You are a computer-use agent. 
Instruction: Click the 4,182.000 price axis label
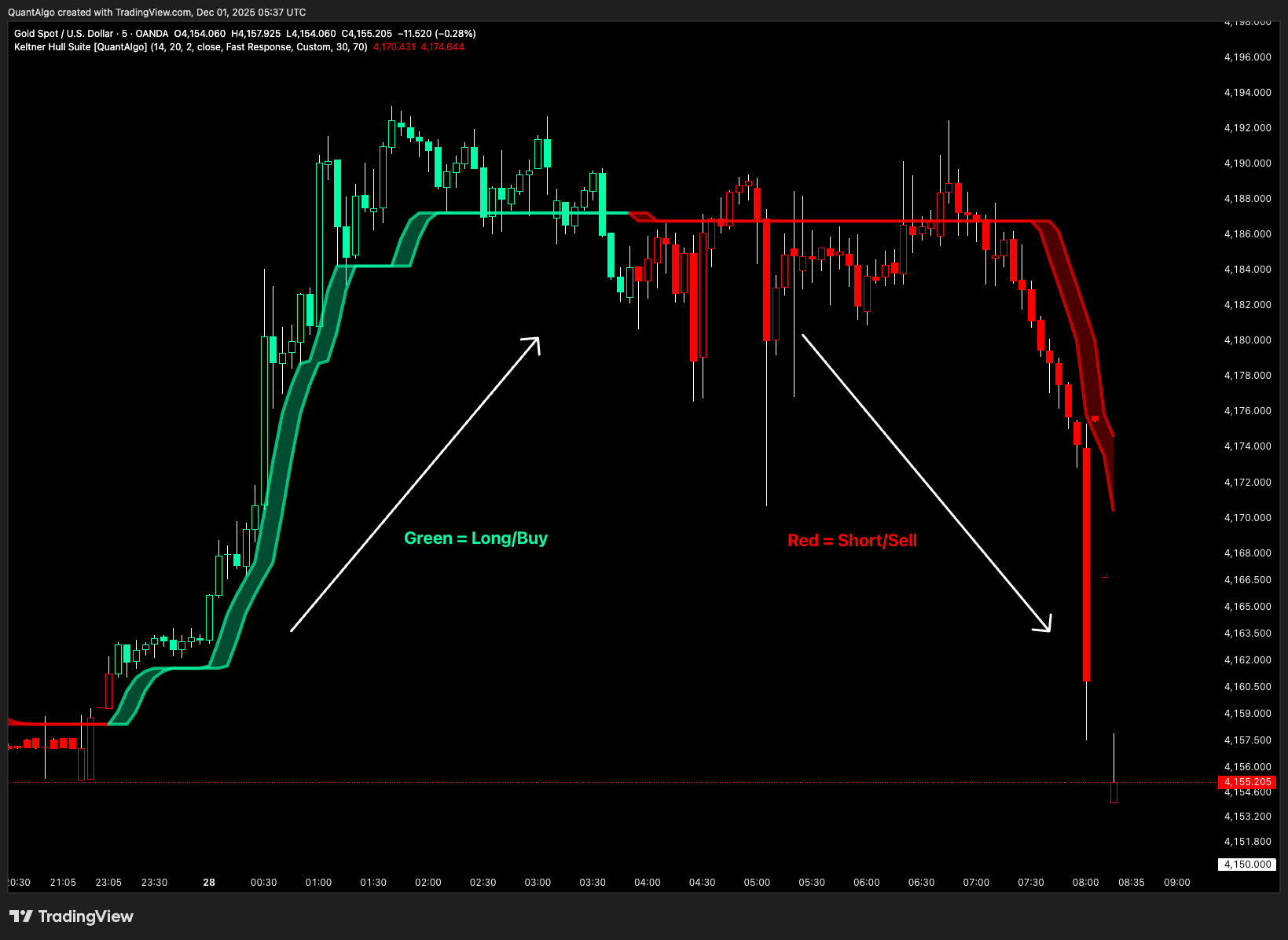click(x=1248, y=305)
